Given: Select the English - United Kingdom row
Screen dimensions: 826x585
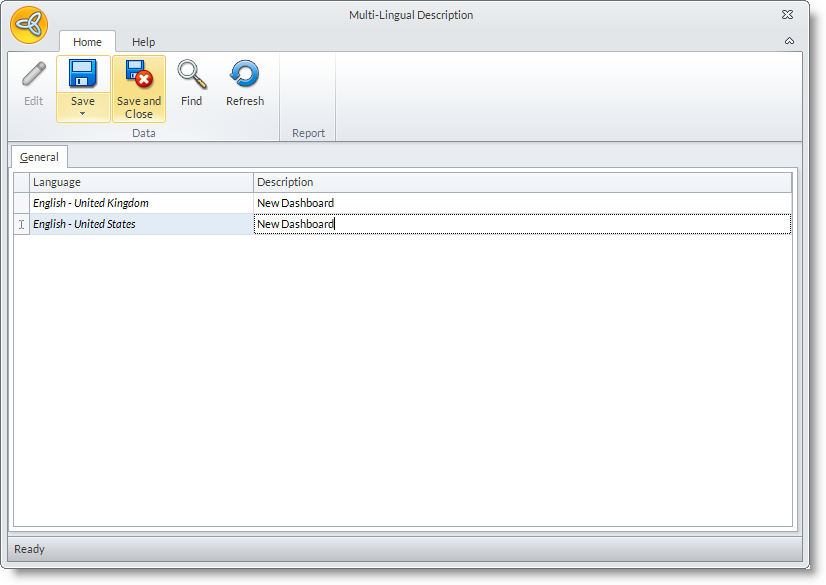Looking at the screenshot, I should pyautogui.click(x=141, y=203).
